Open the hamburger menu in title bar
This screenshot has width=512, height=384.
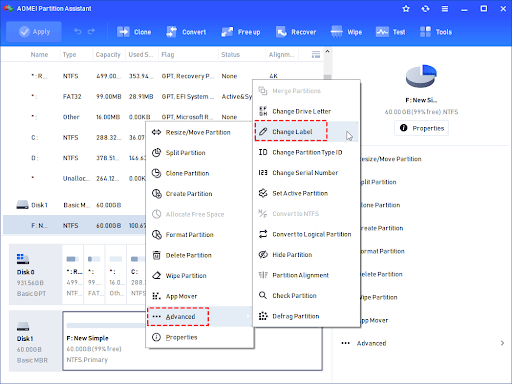(x=445, y=9)
